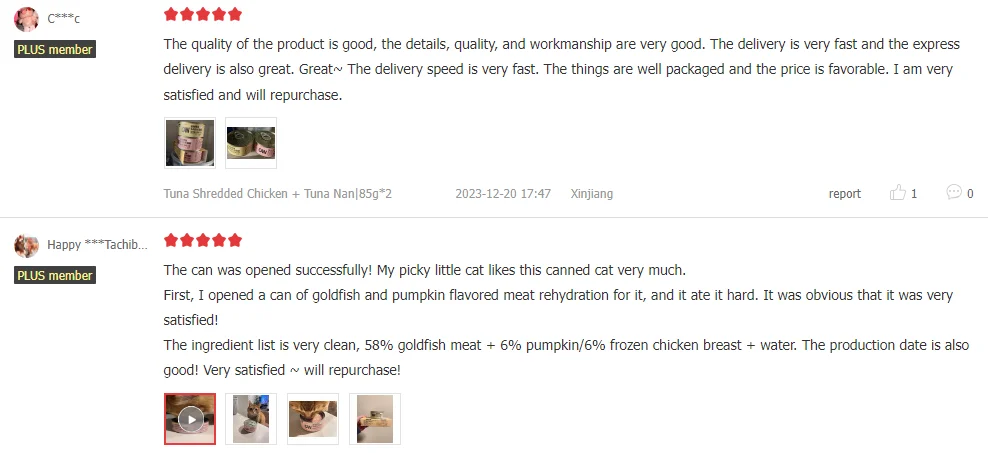
Task: Like C***c's review with the thumbs-up icon
Action: [898, 193]
